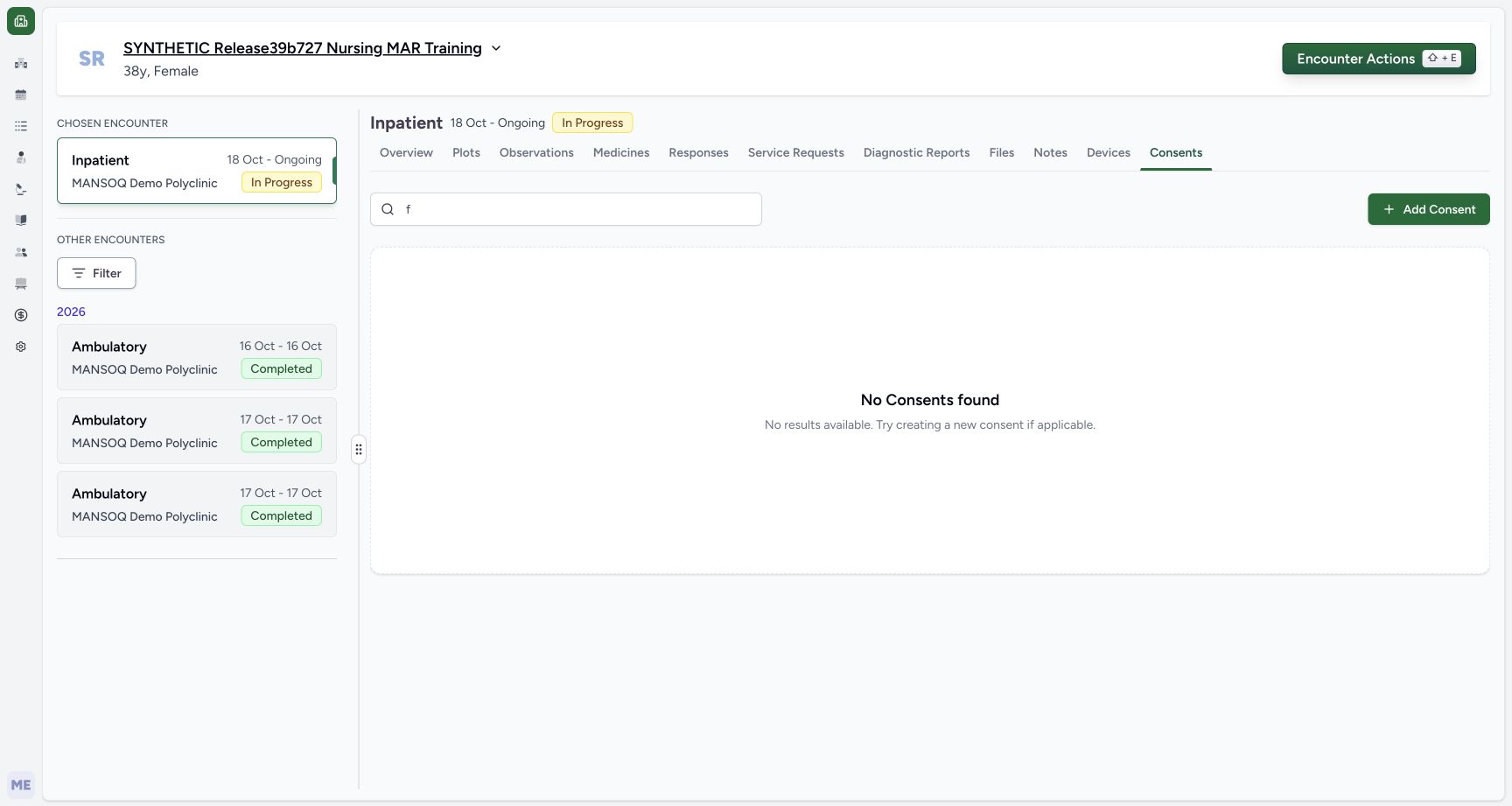
Task: Open the open-book sidebar icon
Action: [x=21, y=221]
